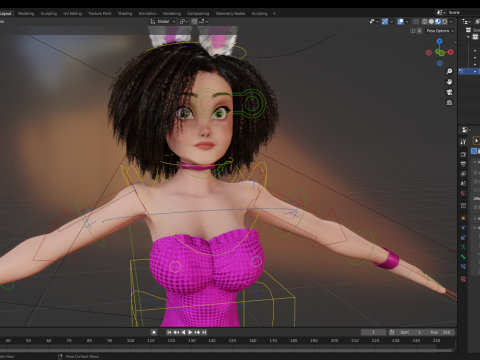Open the Scene properties tab

pyautogui.click(x=463, y=184)
